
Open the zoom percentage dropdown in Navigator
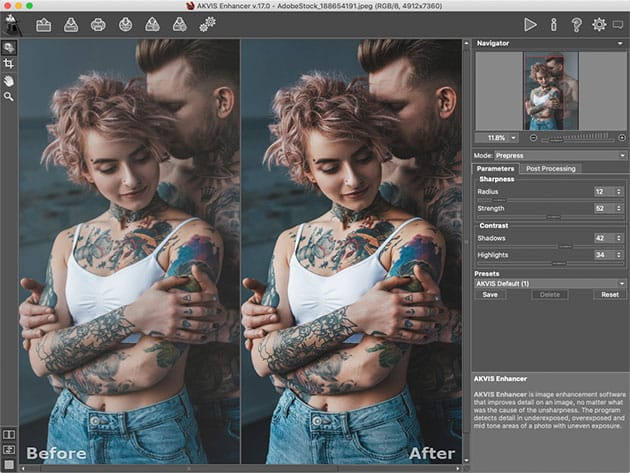point(515,137)
